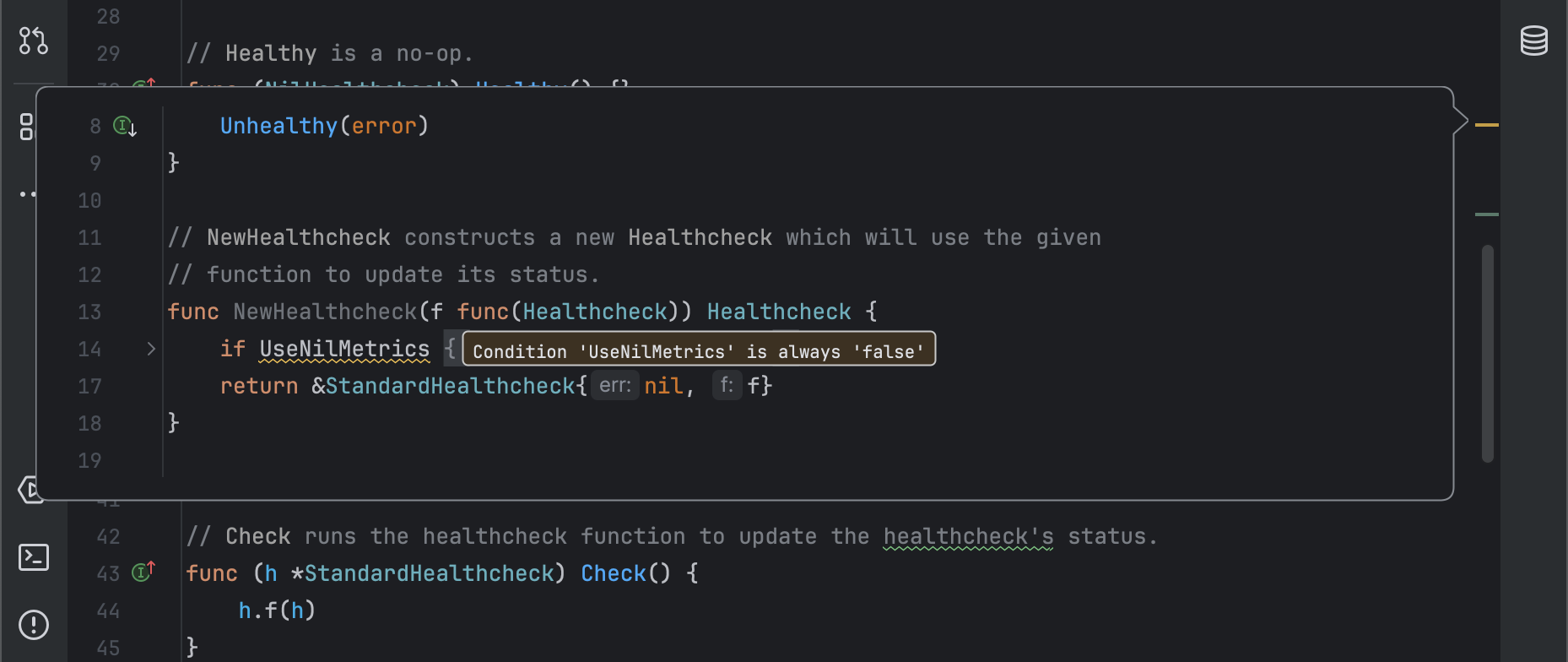Click the 'Condition is always false' inspection tooltip
The width and height of the screenshot is (1568, 662).
pos(698,350)
